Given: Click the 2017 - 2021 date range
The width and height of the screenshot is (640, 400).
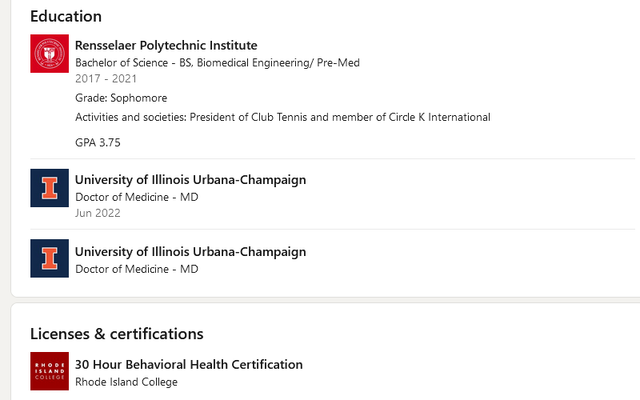Looking at the screenshot, I should pos(106,79).
